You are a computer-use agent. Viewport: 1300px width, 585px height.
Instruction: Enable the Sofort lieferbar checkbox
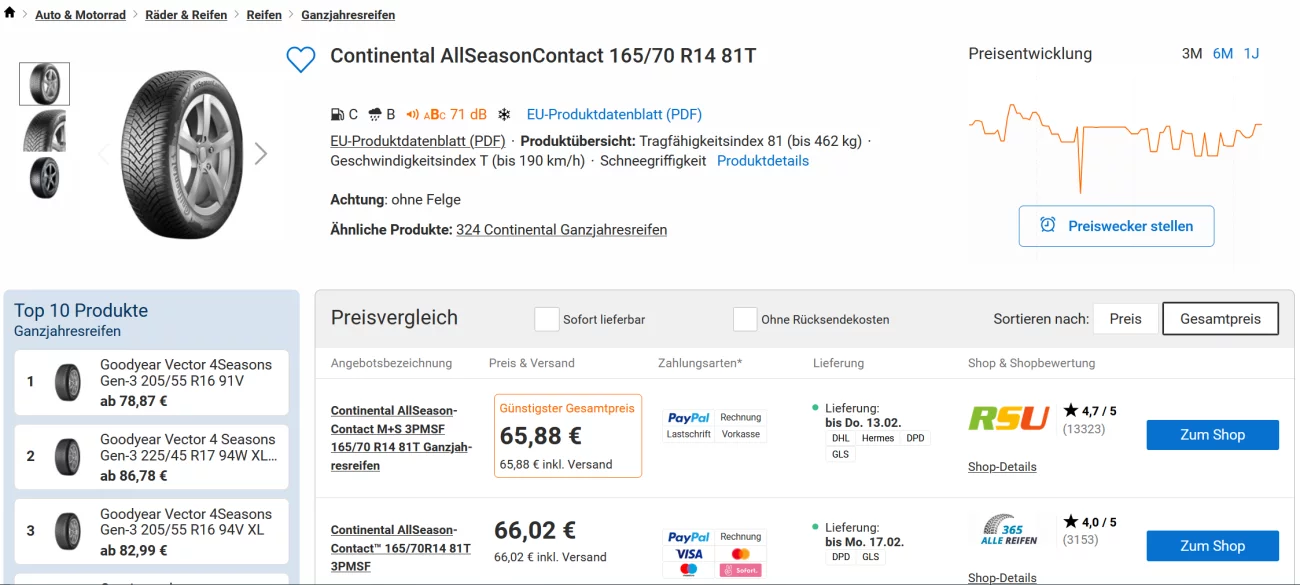click(x=547, y=319)
